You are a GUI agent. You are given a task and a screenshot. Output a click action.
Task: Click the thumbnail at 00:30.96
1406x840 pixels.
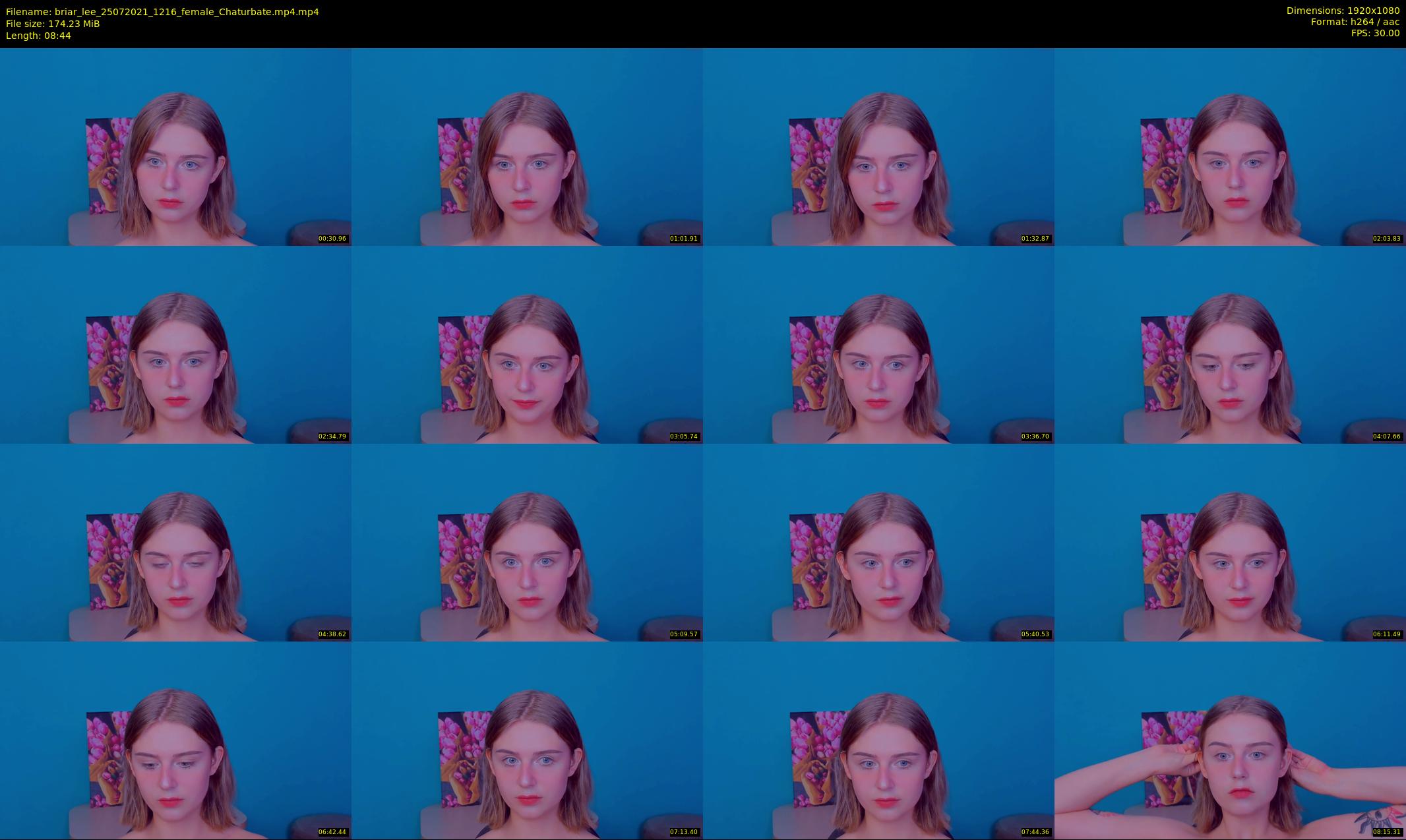click(x=175, y=146)
